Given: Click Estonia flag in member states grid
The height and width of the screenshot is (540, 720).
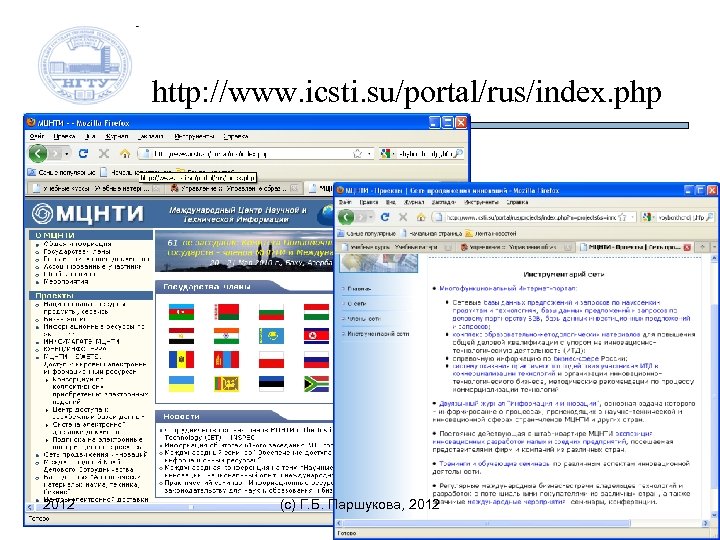Looking at the screenshot, I should (271, 384).
